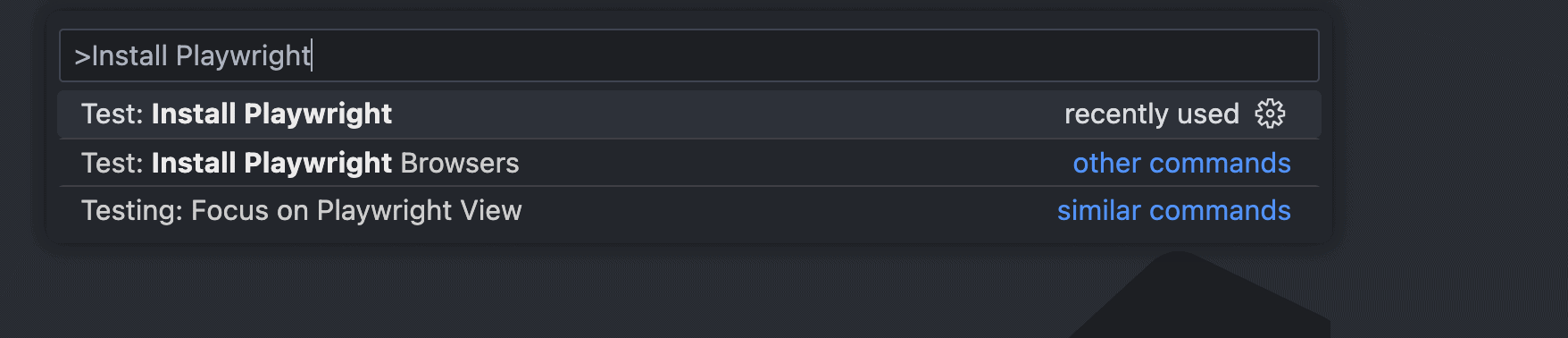Run Test: Install Playwright command
This screenshot has width=1568, height=338.
pos(688,114)
